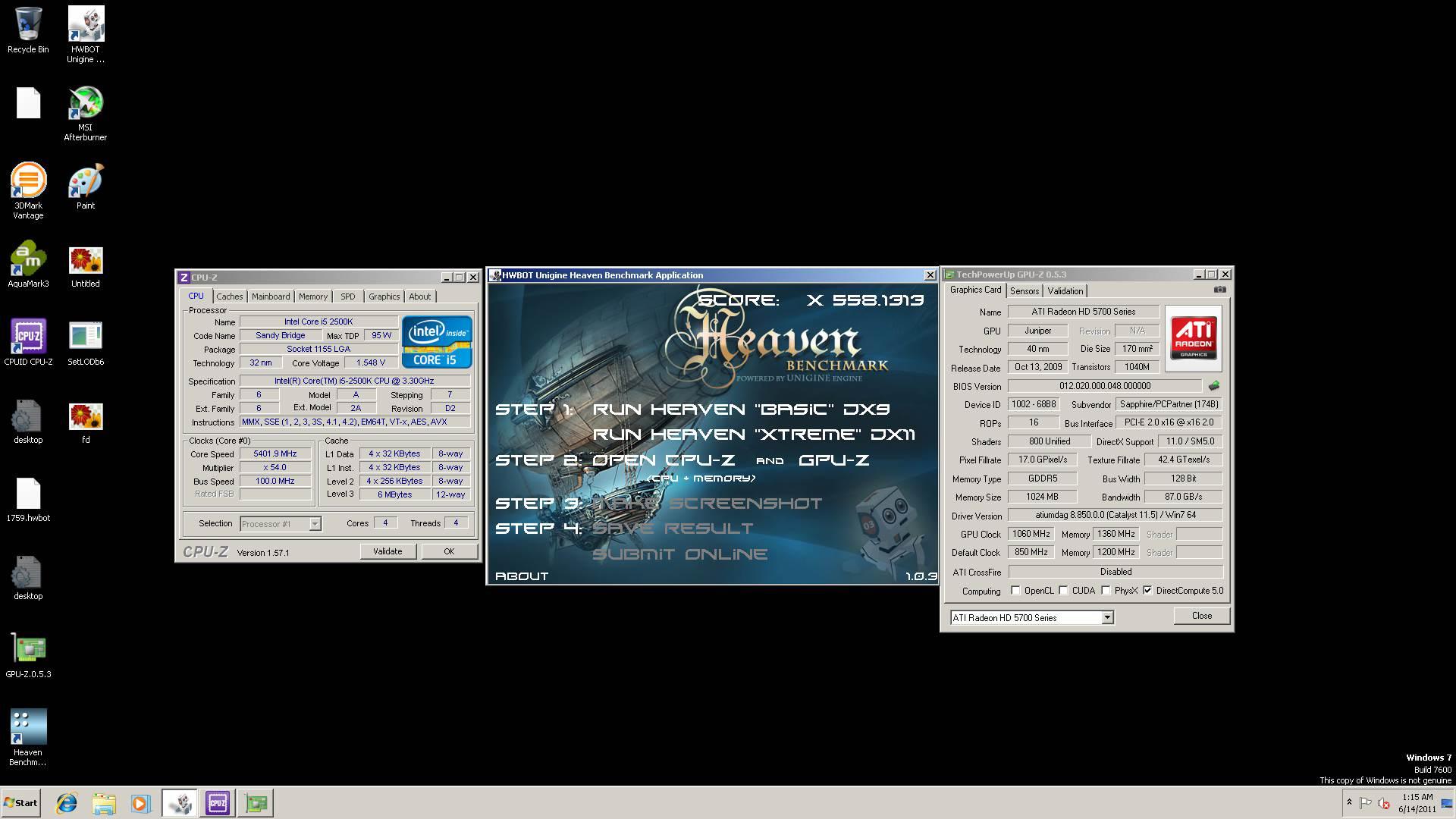1456x819 pixels.
Task: Click the GPU-Z screenshot camera icon
Action: [x=1219, y=290]
